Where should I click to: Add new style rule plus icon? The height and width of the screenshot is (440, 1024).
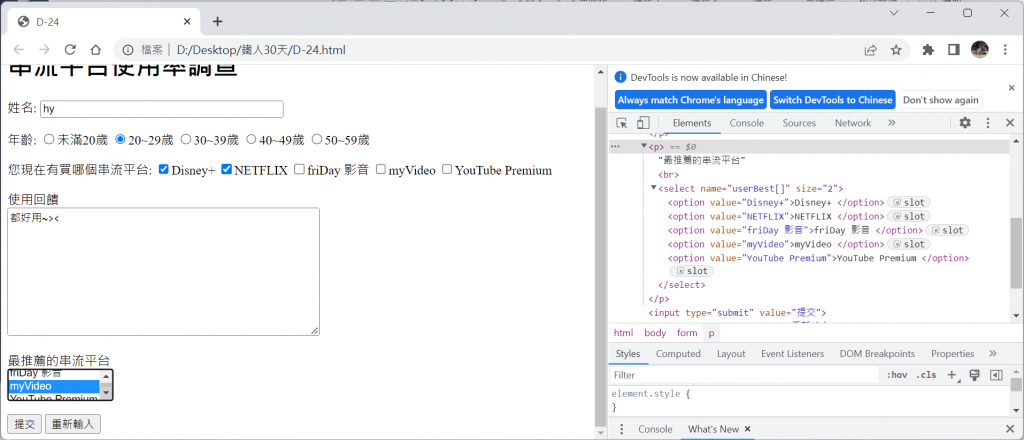pyautogui.click(x=953, y=375)
